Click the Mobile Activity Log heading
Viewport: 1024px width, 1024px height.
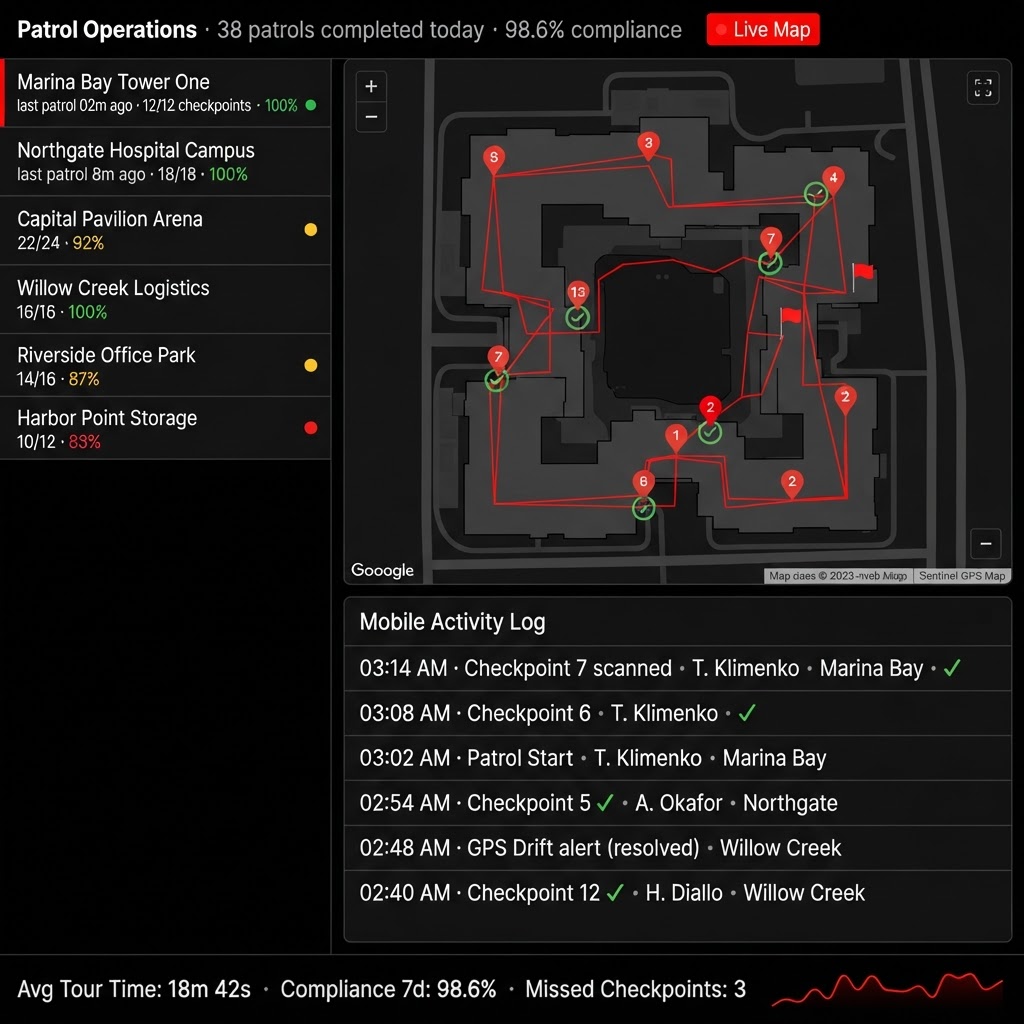tap(452, 622)
